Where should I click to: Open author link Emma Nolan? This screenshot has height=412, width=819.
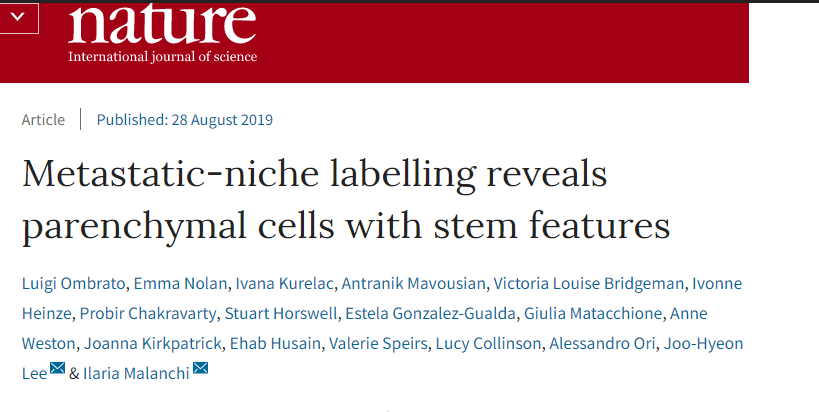180,284
